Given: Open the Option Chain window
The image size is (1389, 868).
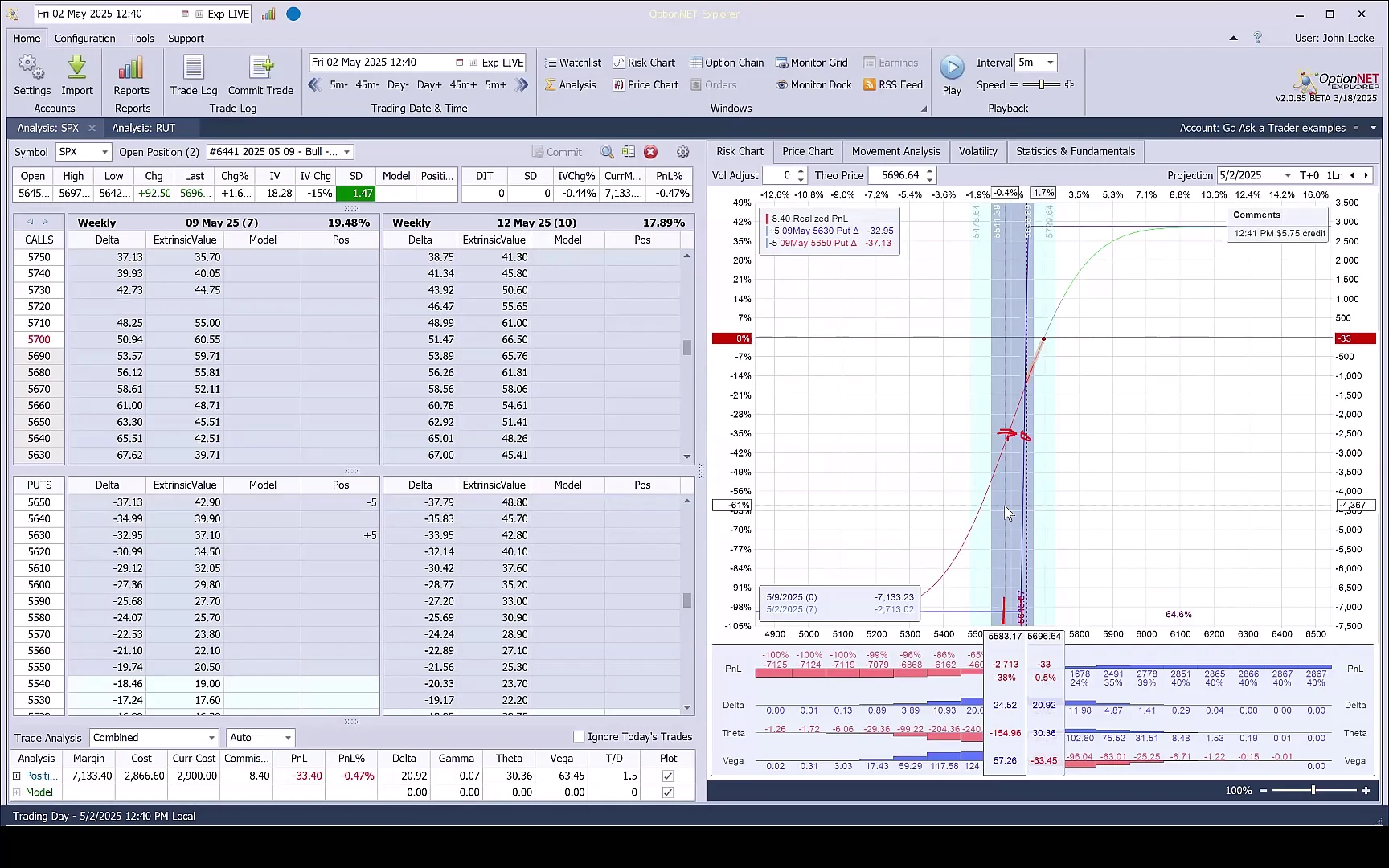Looking at the screenshot, I should (727, 63).
